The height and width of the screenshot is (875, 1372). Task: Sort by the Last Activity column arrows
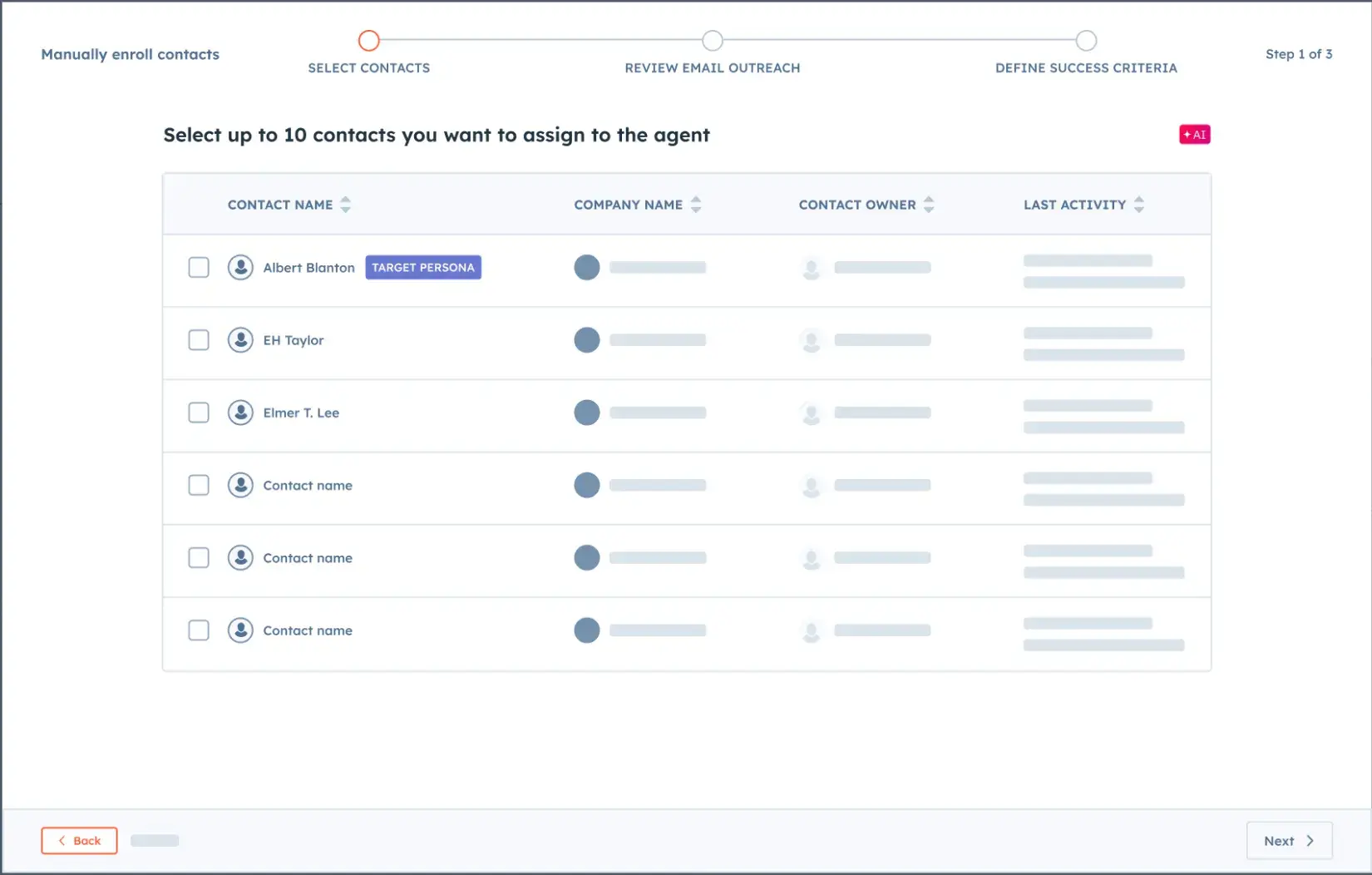pyautogui.click(x=1139, y=205)
